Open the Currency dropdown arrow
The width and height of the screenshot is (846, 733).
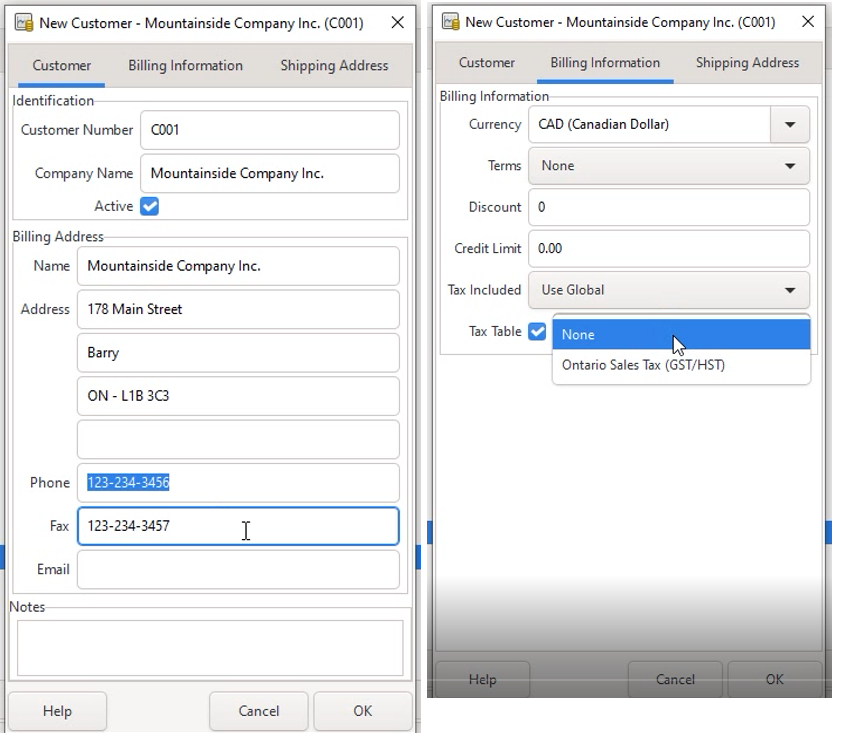790,125
